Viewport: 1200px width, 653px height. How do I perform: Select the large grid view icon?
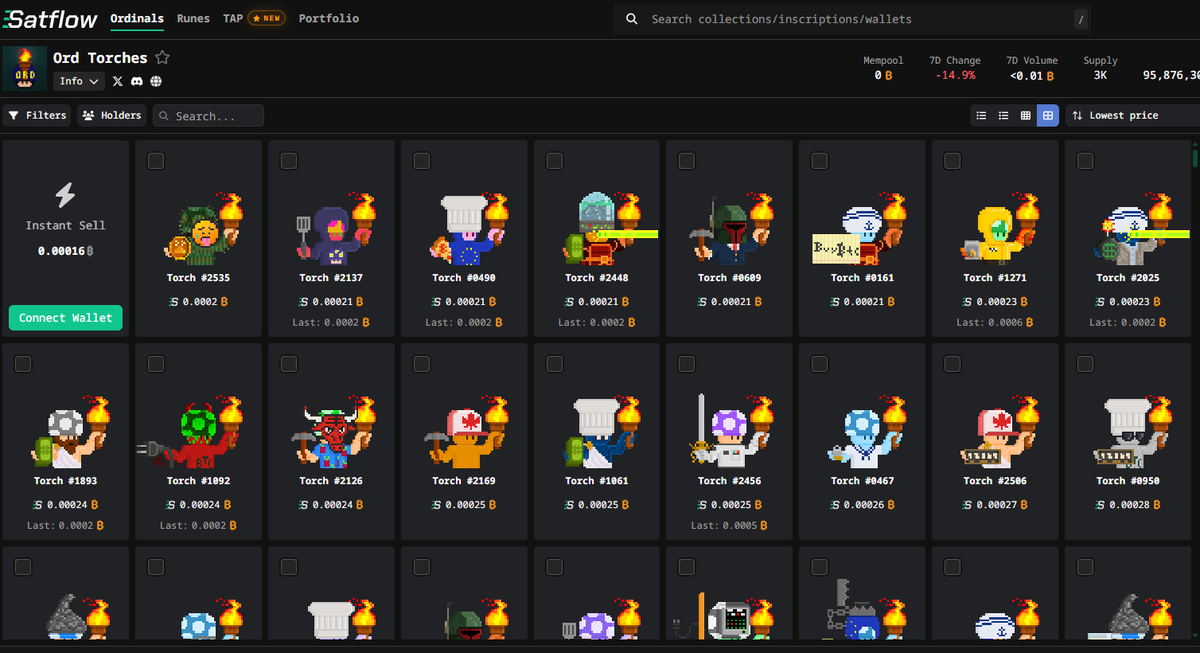[1047, 116]
